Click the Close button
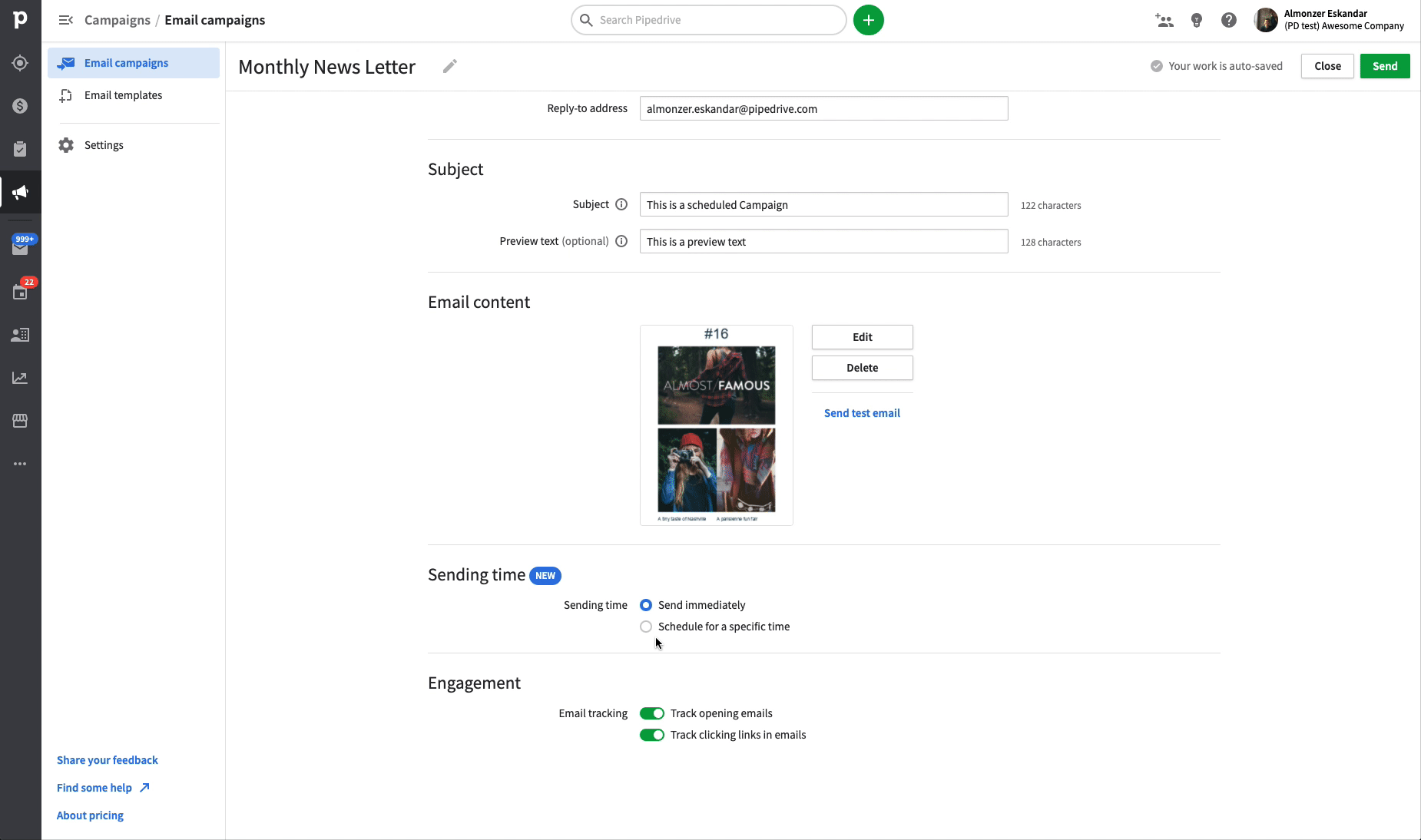1421x840 pixels. tap(1327, 66)
